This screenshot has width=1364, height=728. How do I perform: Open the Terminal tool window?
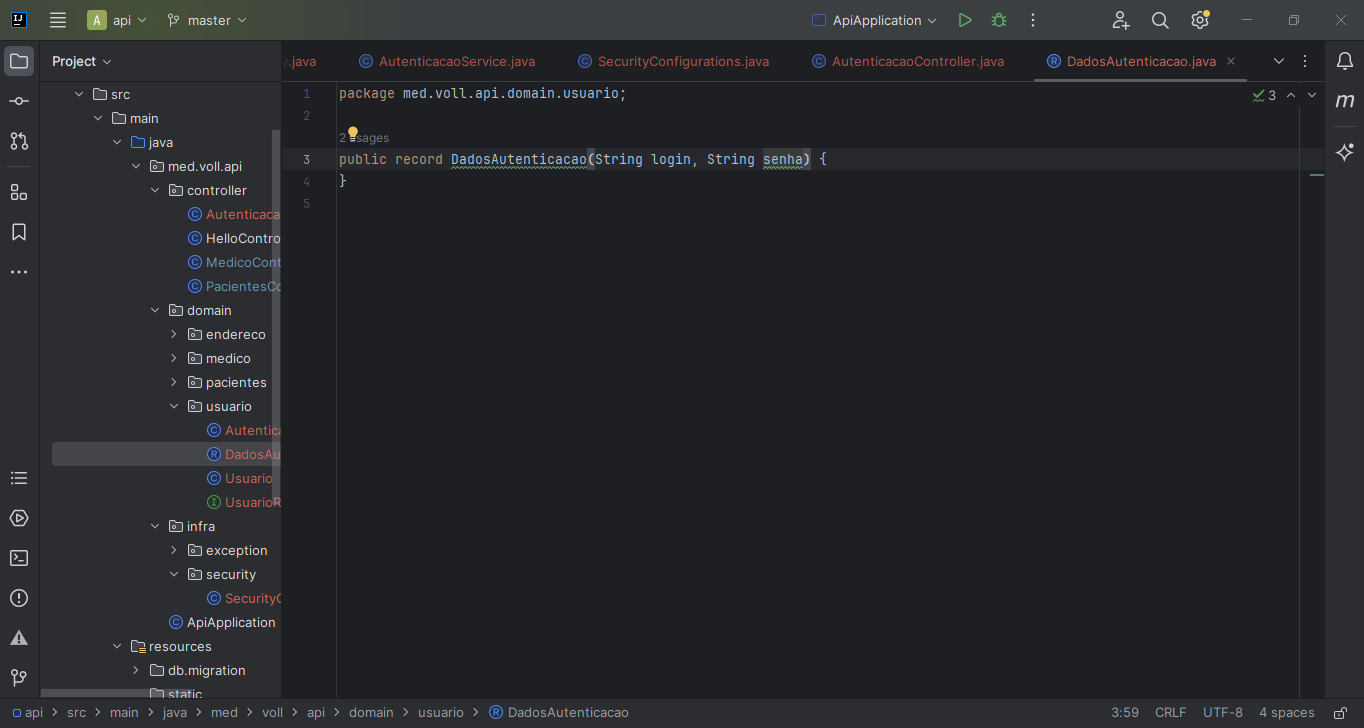19,558
